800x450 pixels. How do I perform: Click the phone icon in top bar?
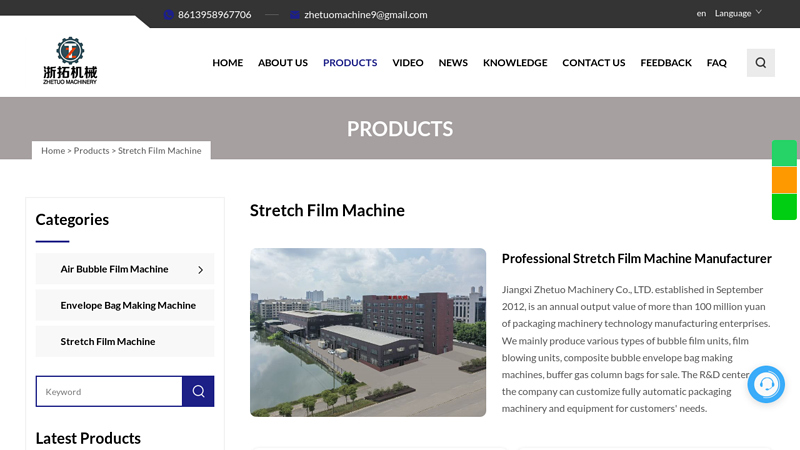[168, 15]
